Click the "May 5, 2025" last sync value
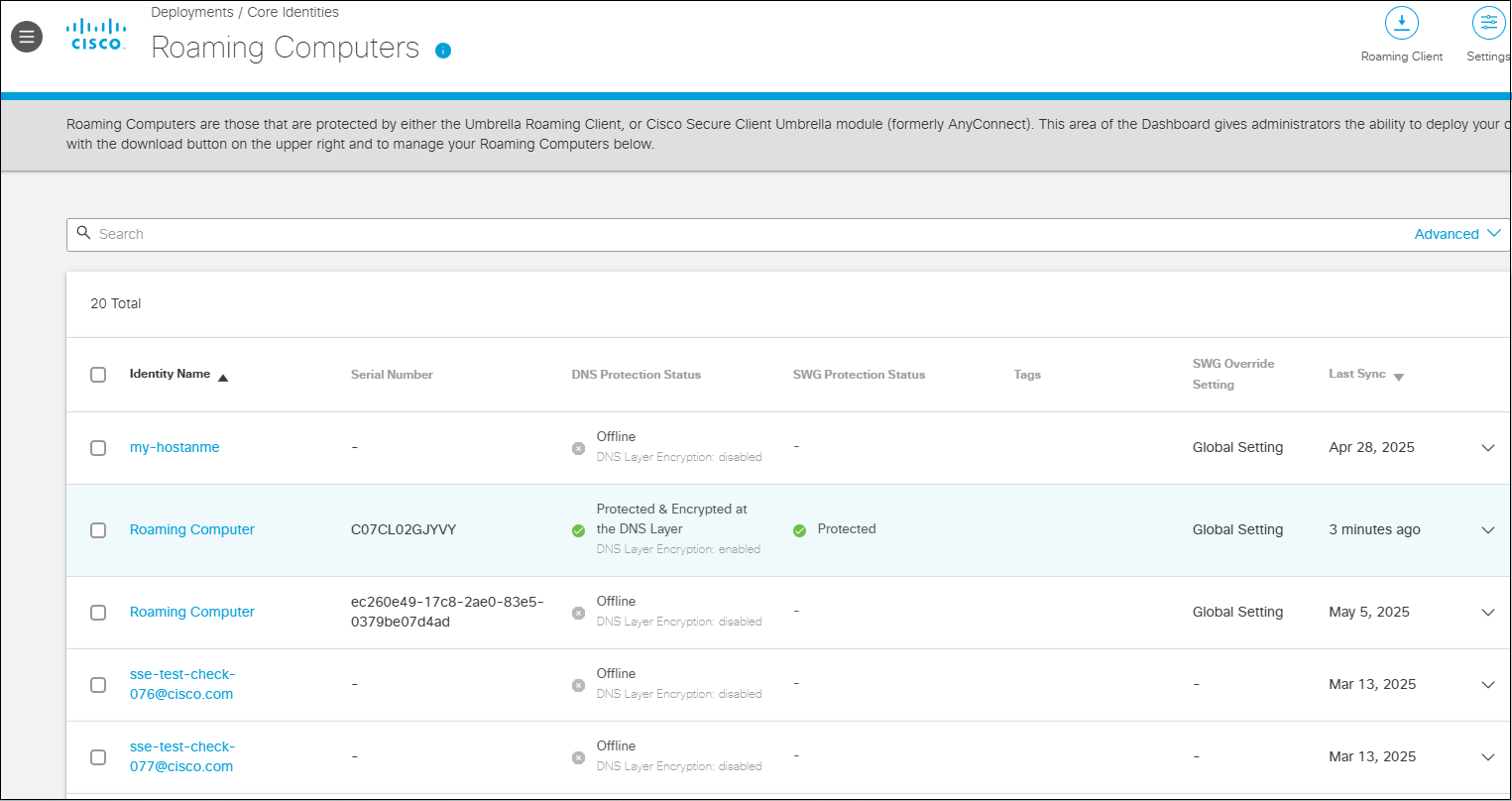Viewport: 1512px width, 801px height. pos(1369,612)
